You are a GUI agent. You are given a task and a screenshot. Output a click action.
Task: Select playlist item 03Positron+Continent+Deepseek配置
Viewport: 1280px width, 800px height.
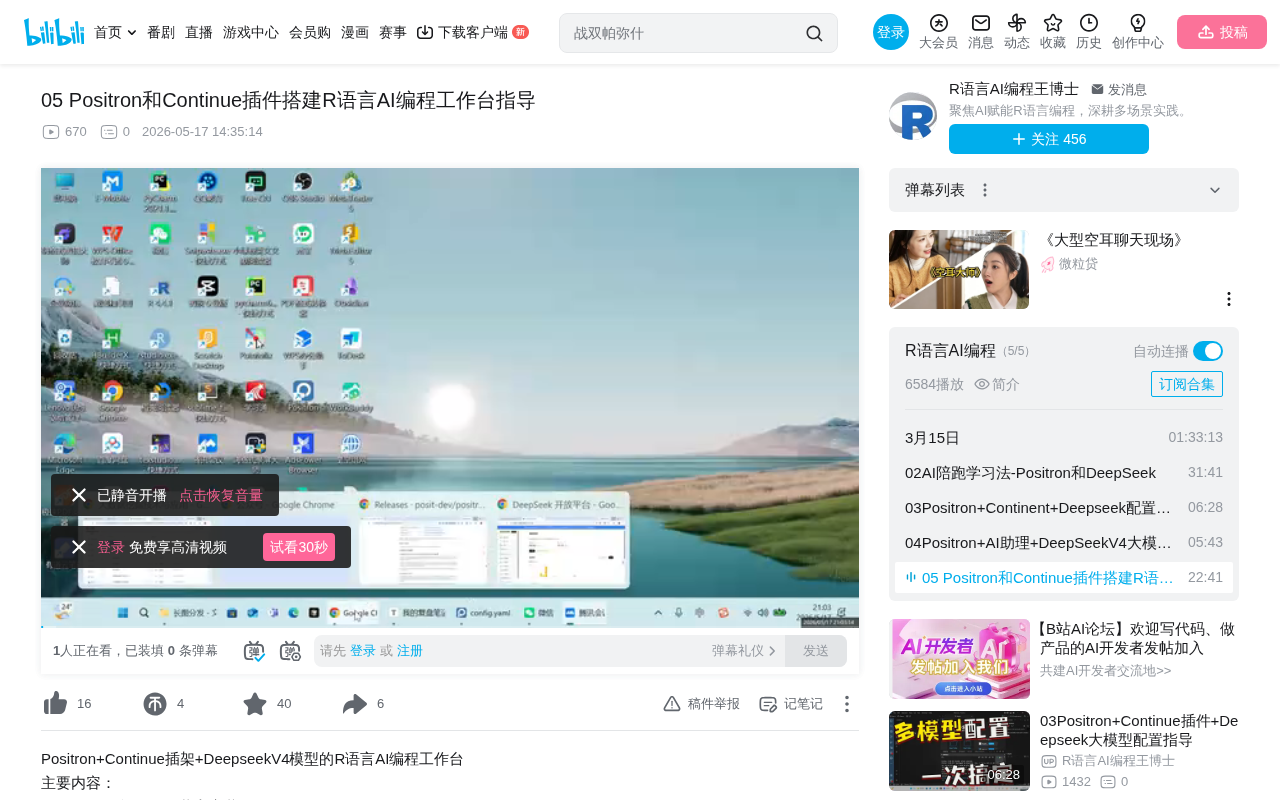pyautogui.click(x=1064, y=507)
